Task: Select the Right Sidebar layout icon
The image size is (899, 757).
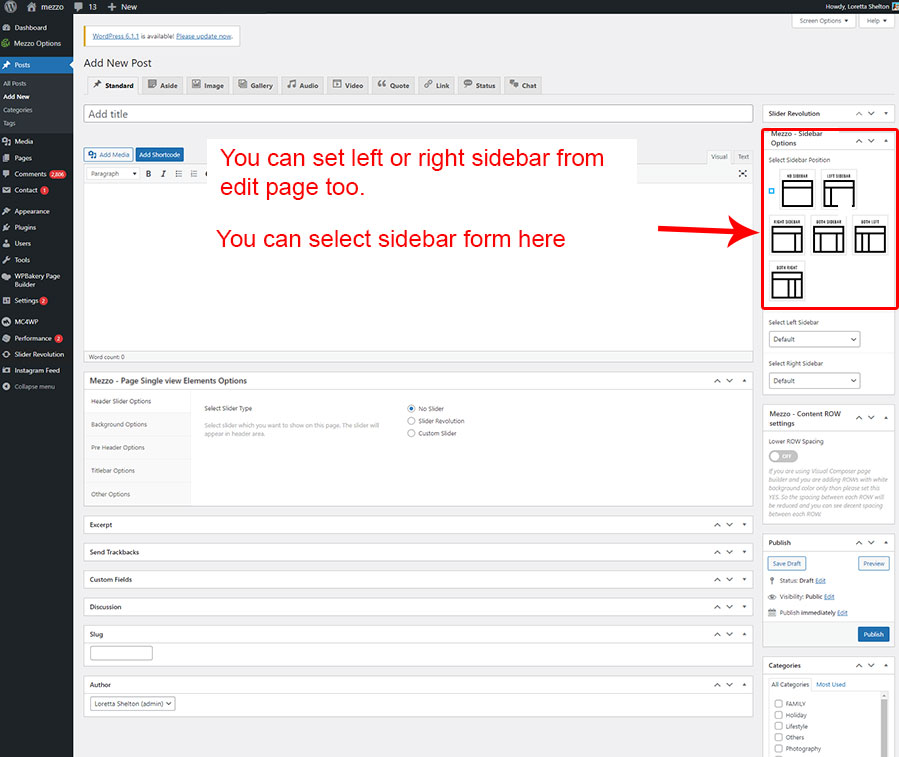Action: click(787, 236)
